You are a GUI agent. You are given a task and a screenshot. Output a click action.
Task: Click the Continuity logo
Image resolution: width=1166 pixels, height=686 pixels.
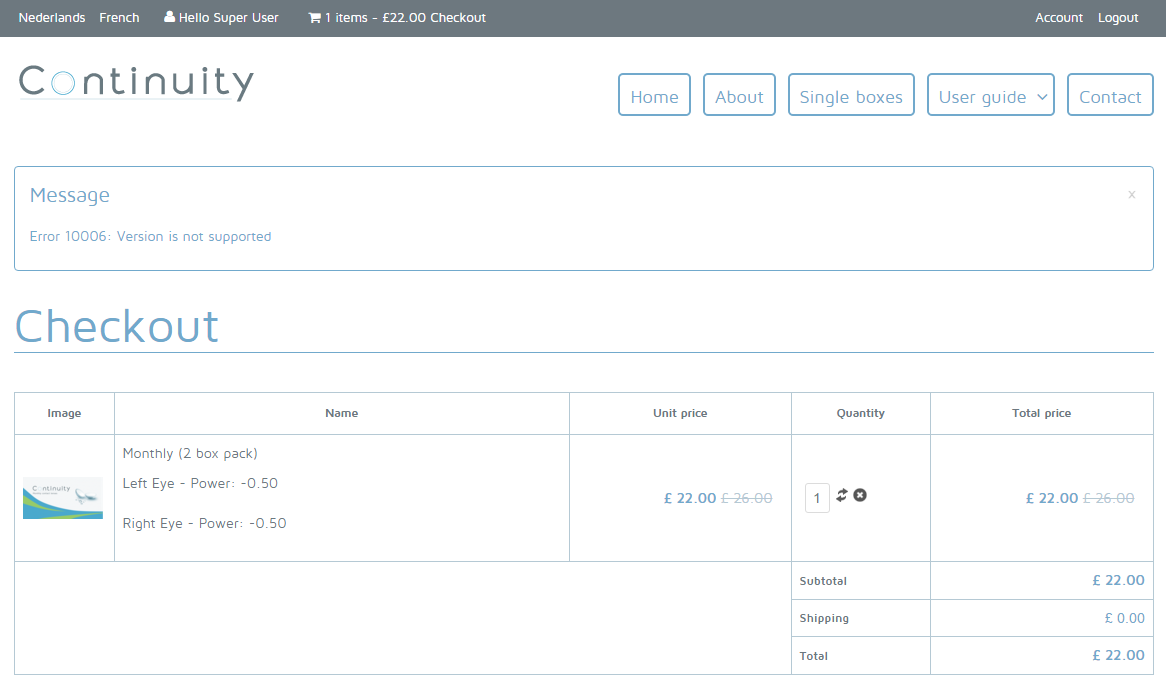[x=136, y=83]
